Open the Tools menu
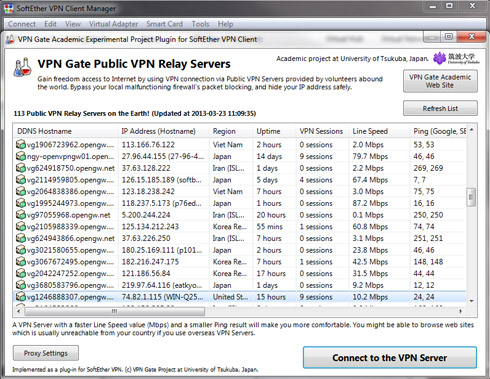 [x=200, y=24]
